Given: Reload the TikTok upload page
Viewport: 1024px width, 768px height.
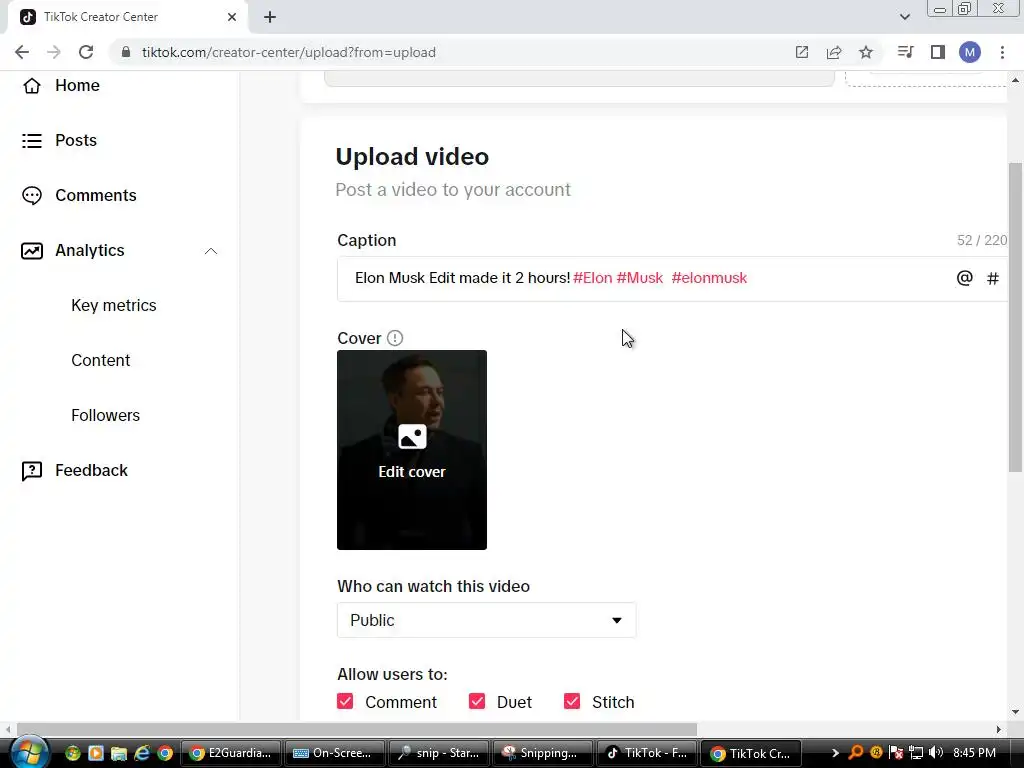Looking at the screenshot, I should [86, 52].
